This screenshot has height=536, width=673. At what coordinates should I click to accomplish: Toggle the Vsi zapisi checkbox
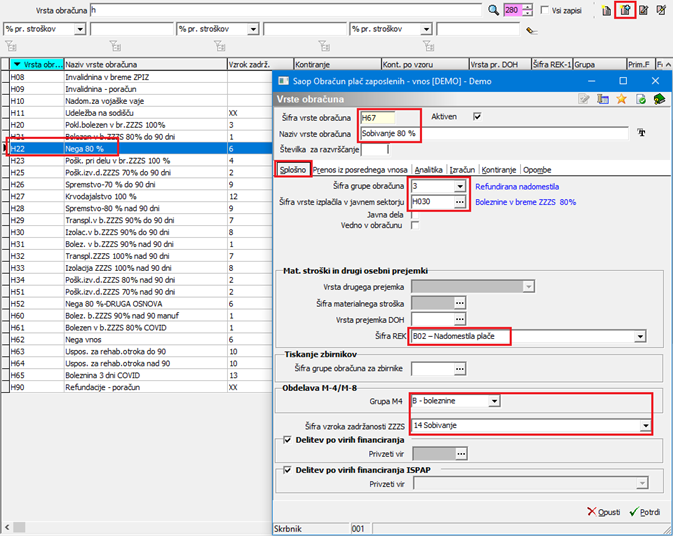(x=544, y=10)
